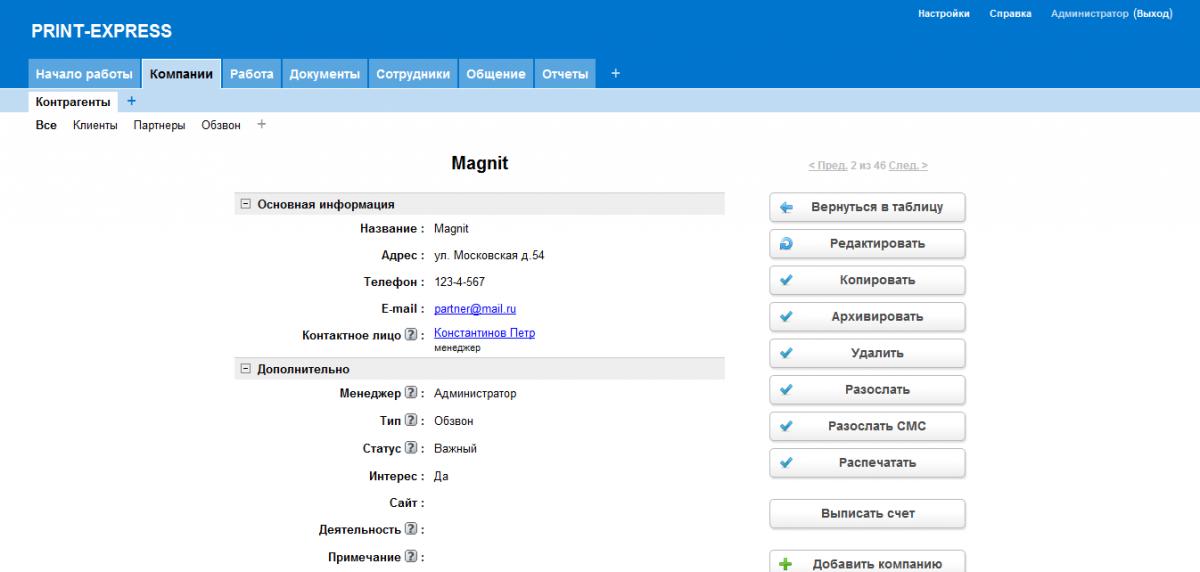
Task: Collapse the Основная информация section
Action: 245,204
